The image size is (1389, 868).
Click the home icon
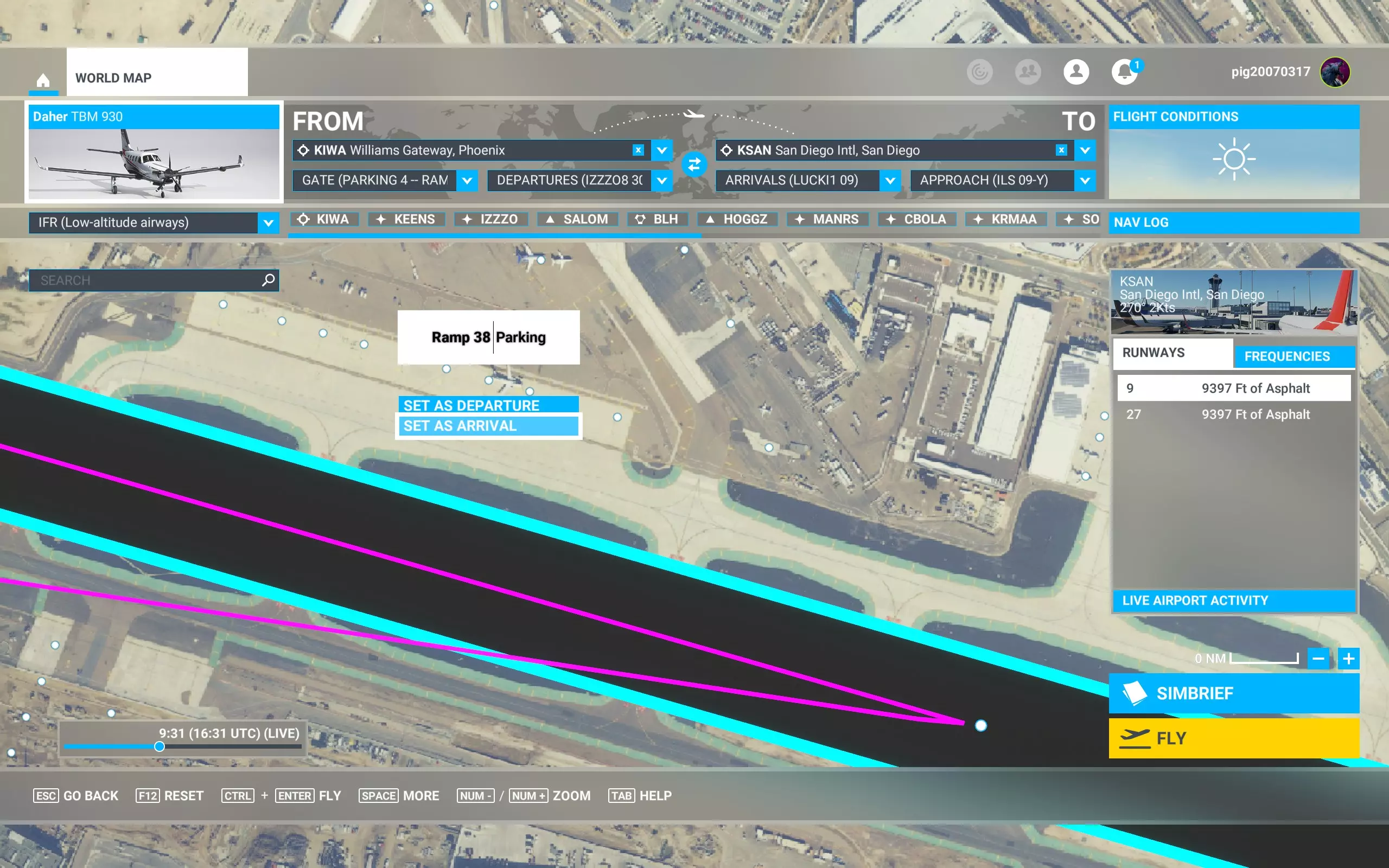point(43,79)
